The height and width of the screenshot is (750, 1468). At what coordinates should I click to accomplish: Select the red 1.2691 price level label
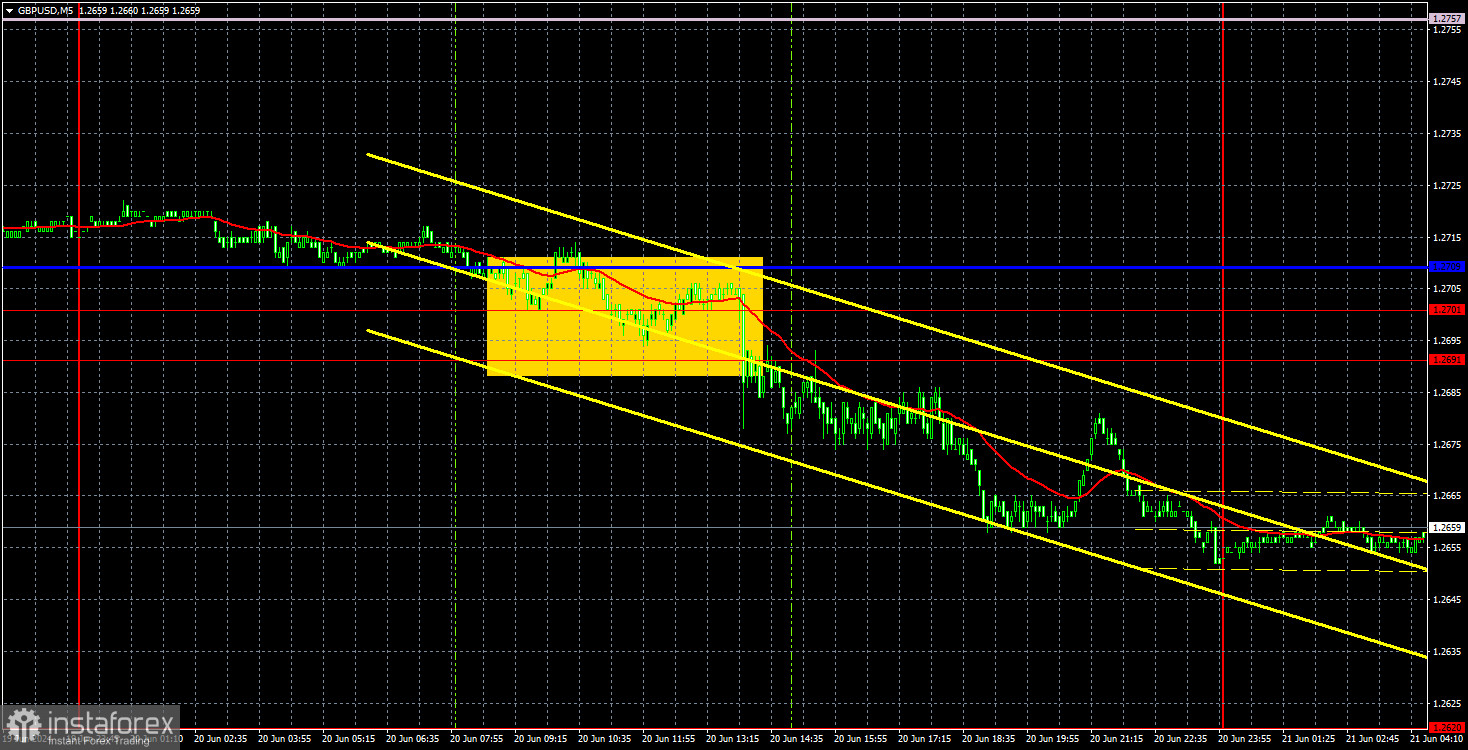(1447, 360)
